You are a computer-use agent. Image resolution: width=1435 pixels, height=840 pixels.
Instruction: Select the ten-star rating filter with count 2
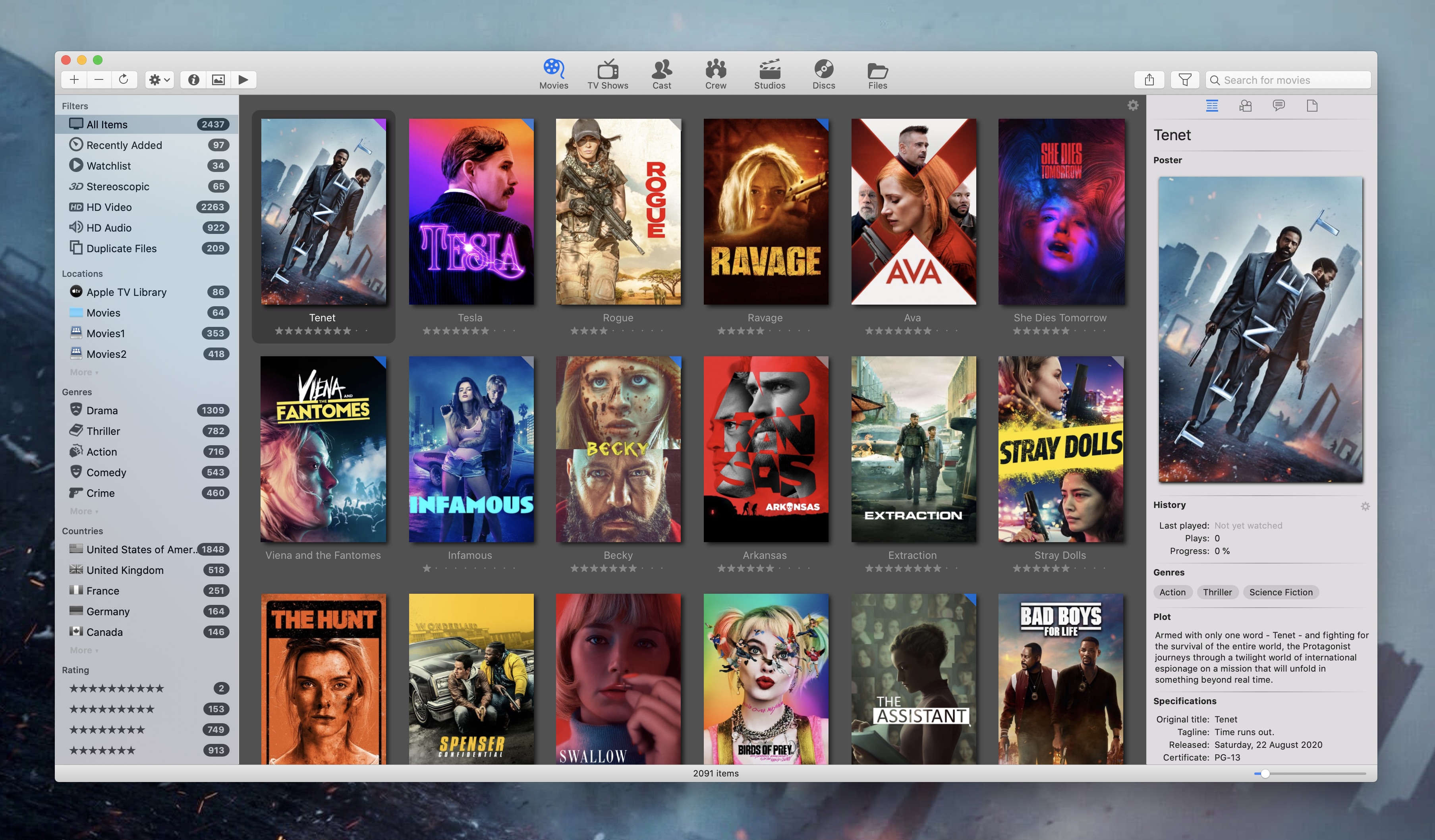pyautogui.click(x=146, y=688)
